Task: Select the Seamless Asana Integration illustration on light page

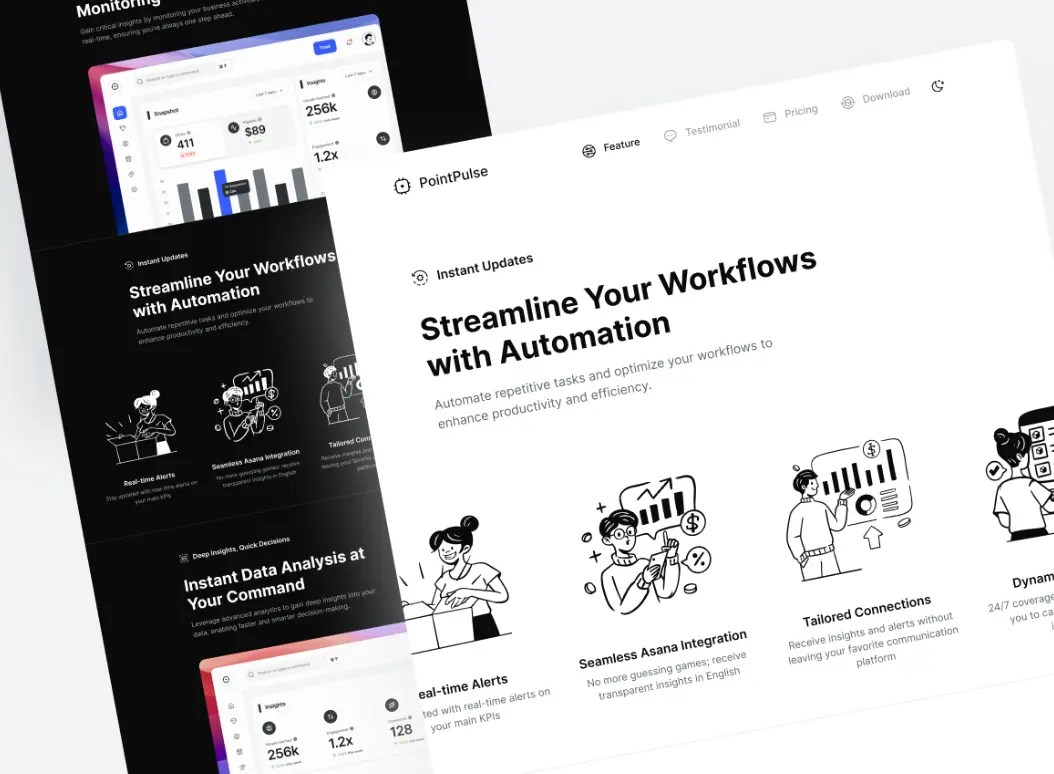Action: click(x=647, y=543)
